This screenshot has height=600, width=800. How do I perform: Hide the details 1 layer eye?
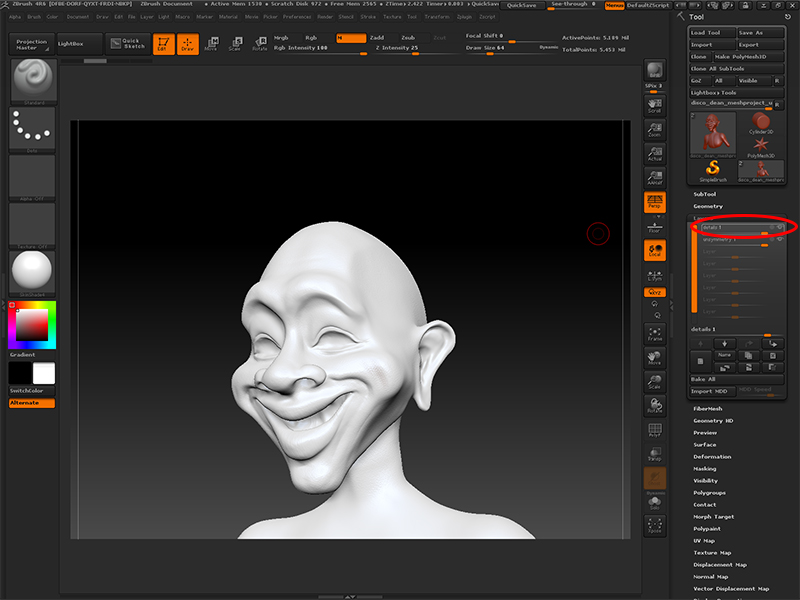[x=780, y=228]
